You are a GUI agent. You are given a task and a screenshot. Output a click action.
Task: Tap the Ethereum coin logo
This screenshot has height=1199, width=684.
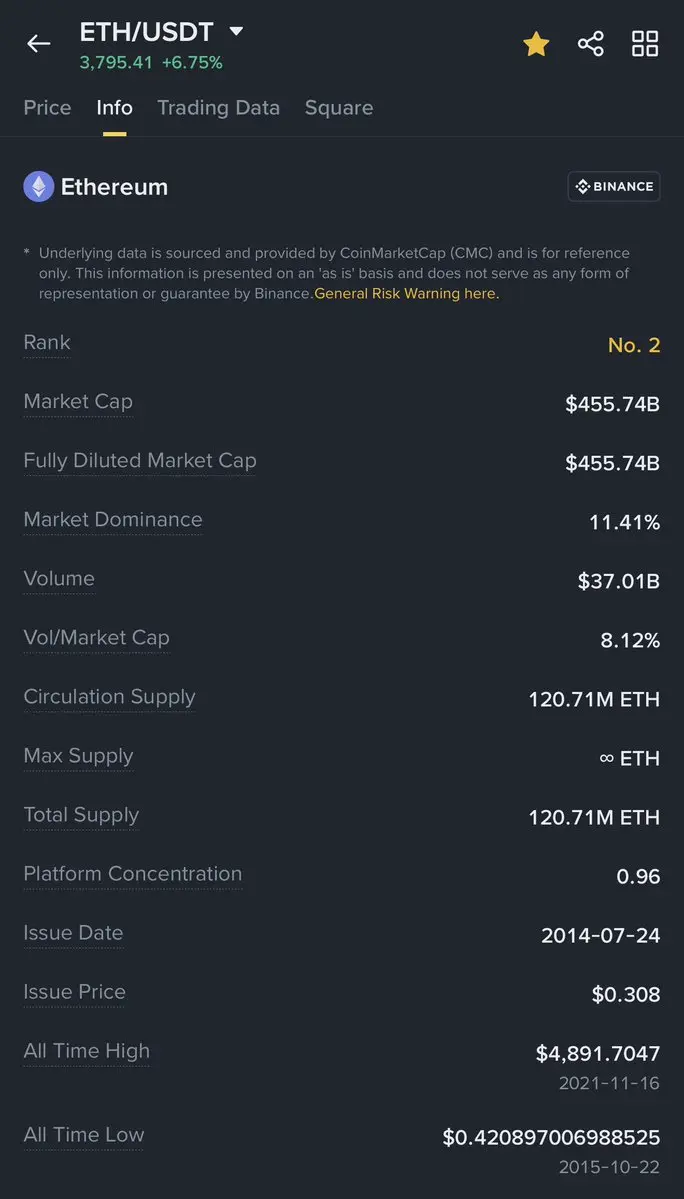[x=38, y=187]
